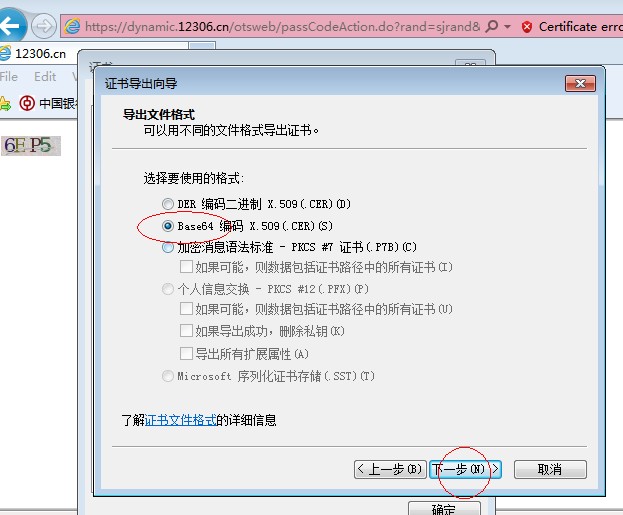Select 加密消息语法标准 PKCS #7 radio option
Image resolution: width=623 pixels, height=515 pixels.
[x=168, y=247]
